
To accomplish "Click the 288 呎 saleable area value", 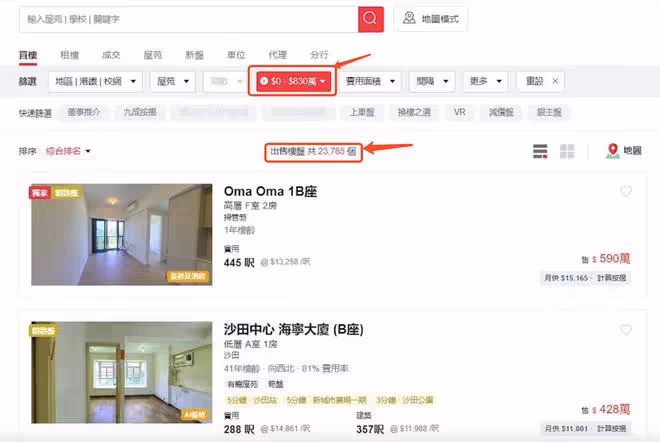I will (x=239, y=429).
